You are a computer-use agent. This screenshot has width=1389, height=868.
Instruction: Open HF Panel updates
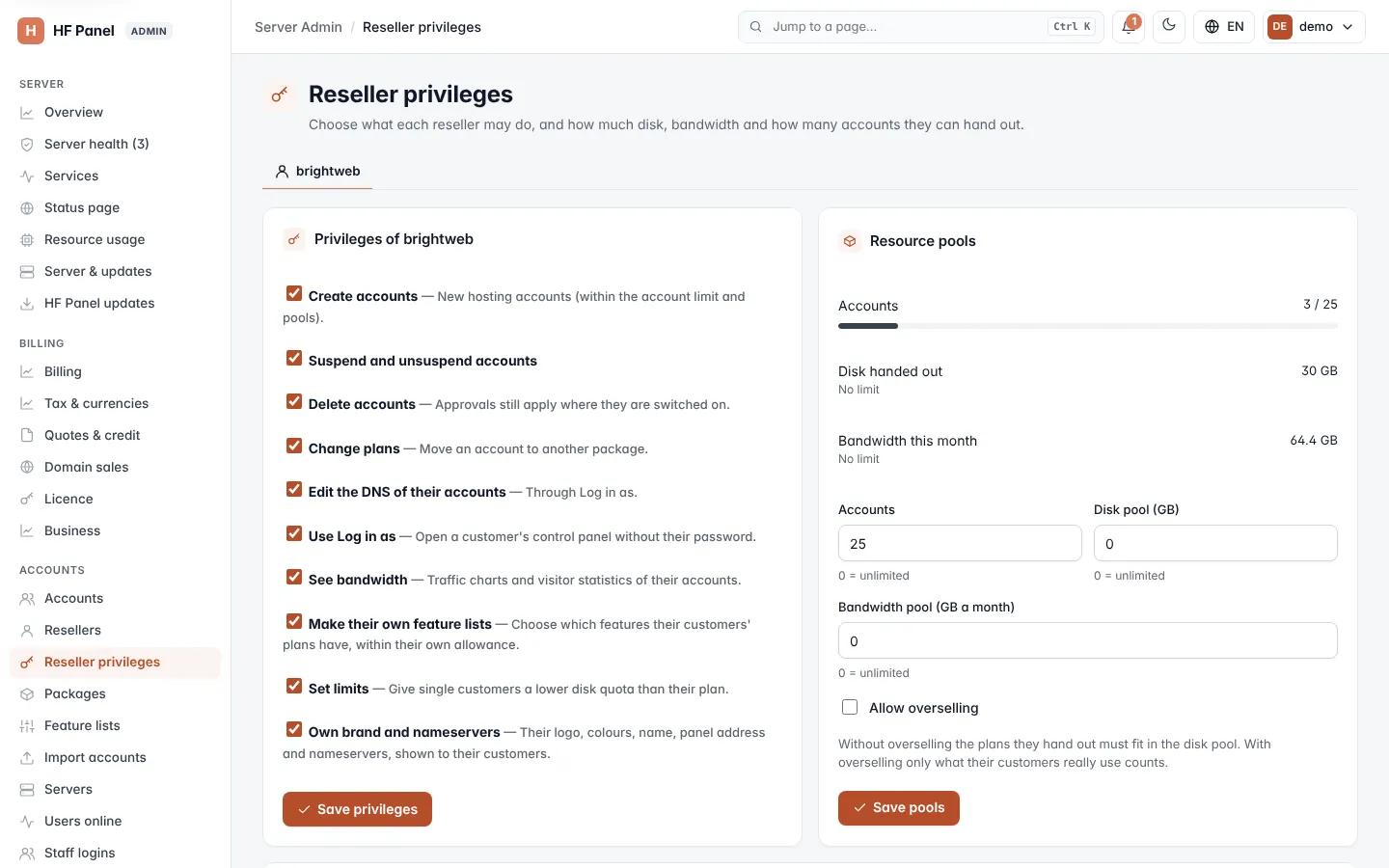[115, 303]
